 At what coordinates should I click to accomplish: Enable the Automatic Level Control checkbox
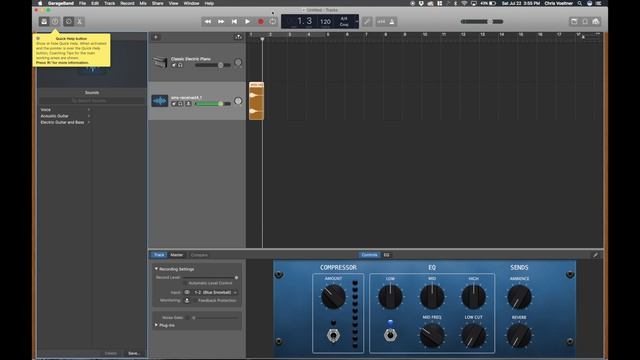pos(186,283)
